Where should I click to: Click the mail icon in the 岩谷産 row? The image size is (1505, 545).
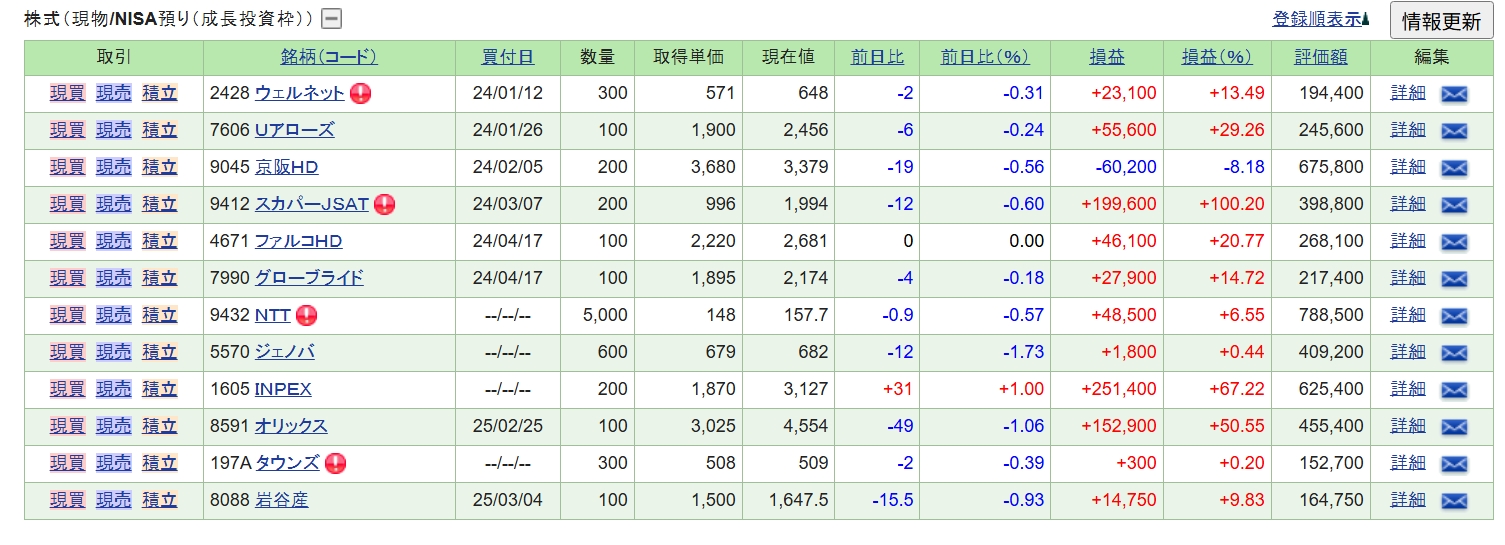[1453, 501]
